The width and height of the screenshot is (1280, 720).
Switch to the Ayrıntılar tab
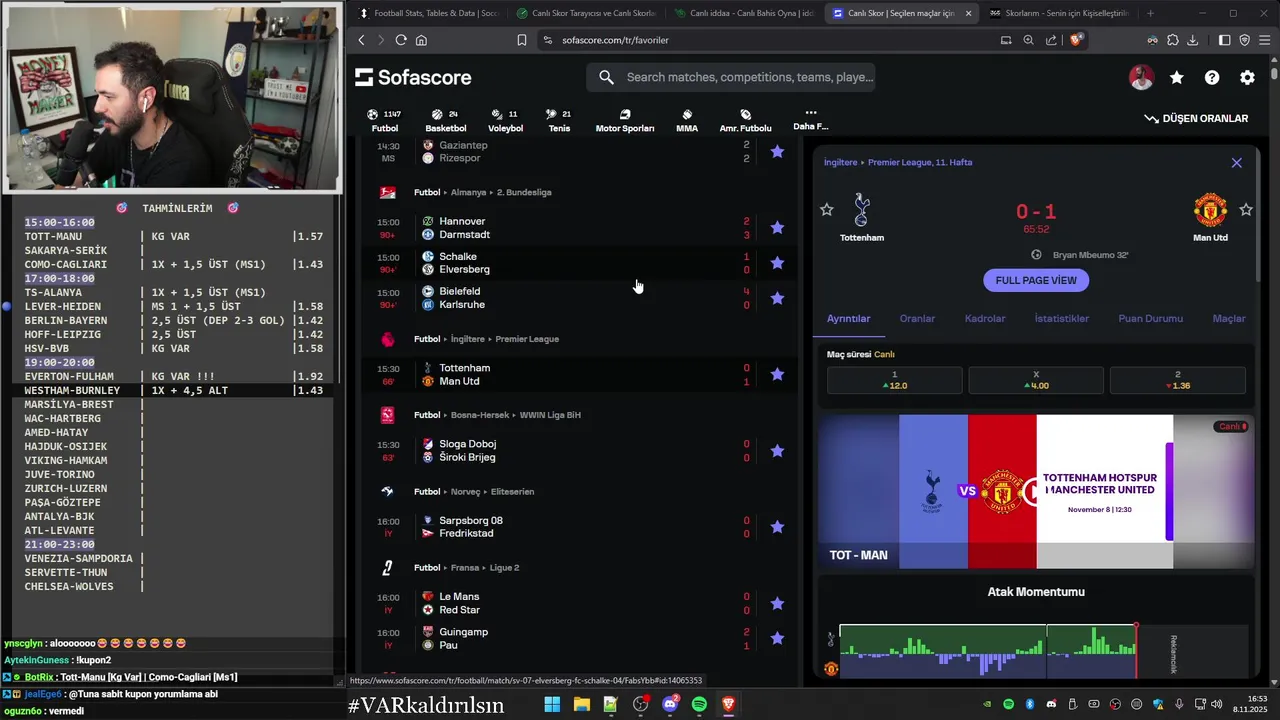848,318
